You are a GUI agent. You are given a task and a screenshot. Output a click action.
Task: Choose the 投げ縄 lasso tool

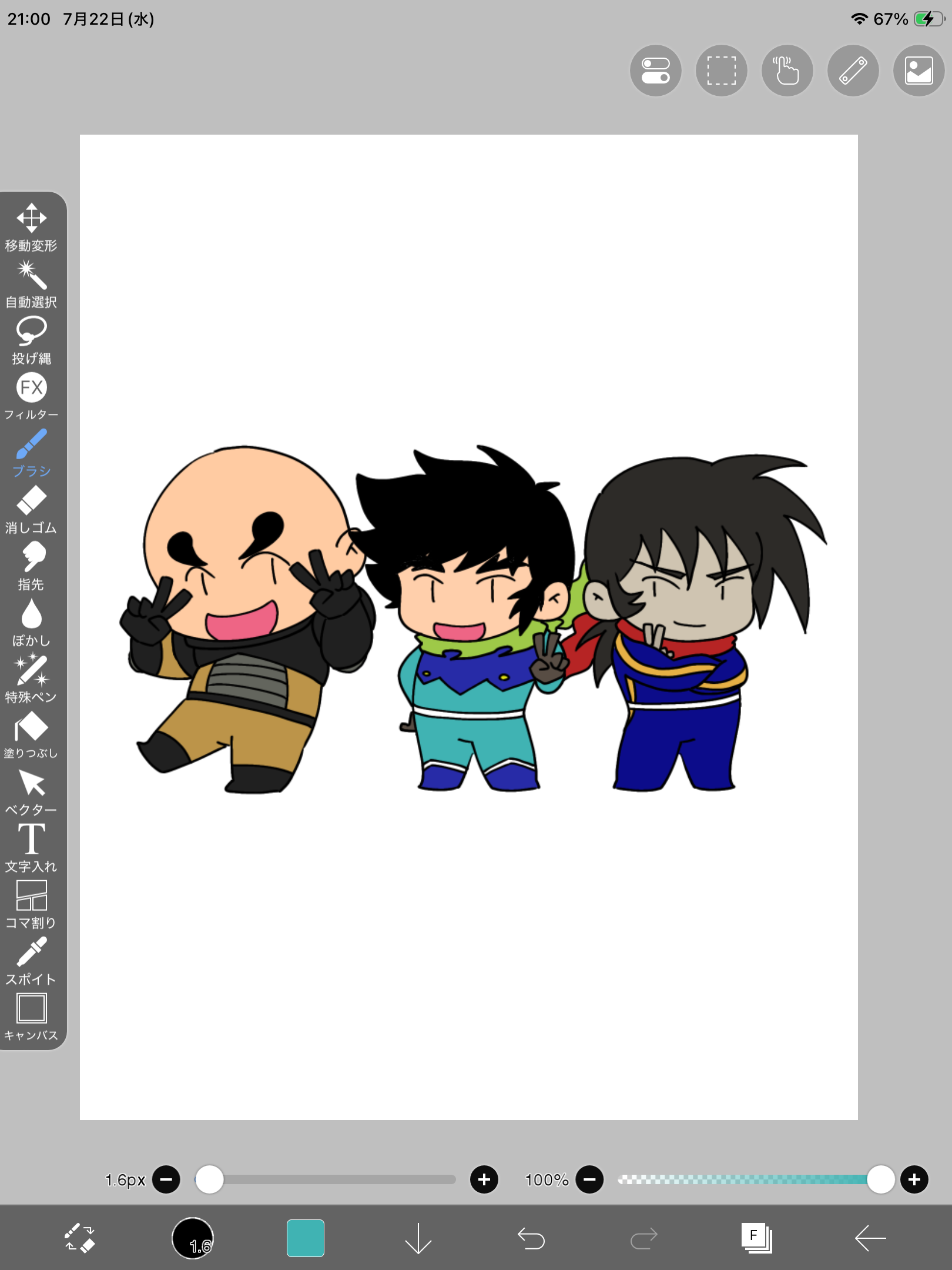[x=31, y=340]
